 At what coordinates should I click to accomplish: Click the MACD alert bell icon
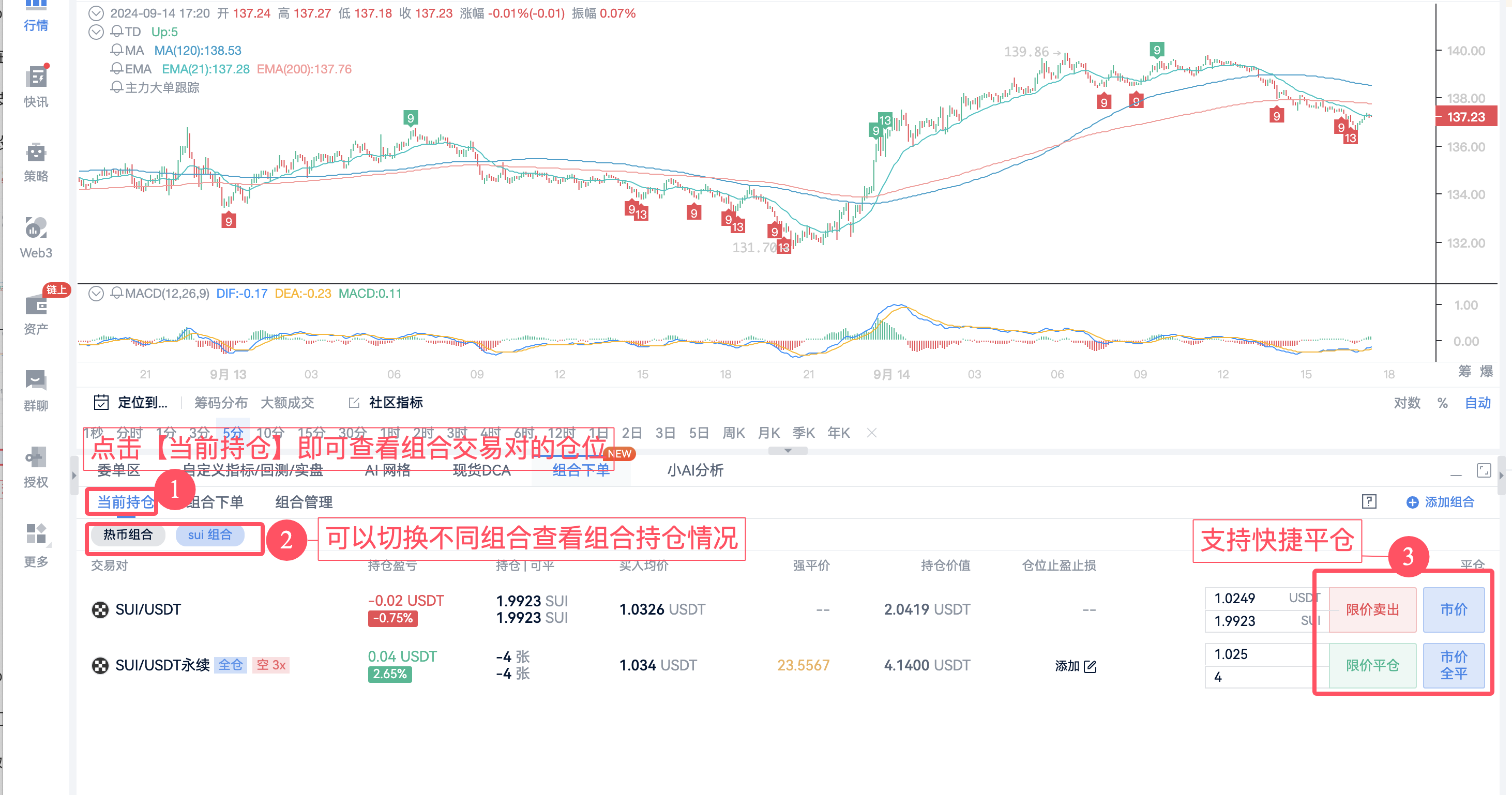pos(117,293)
